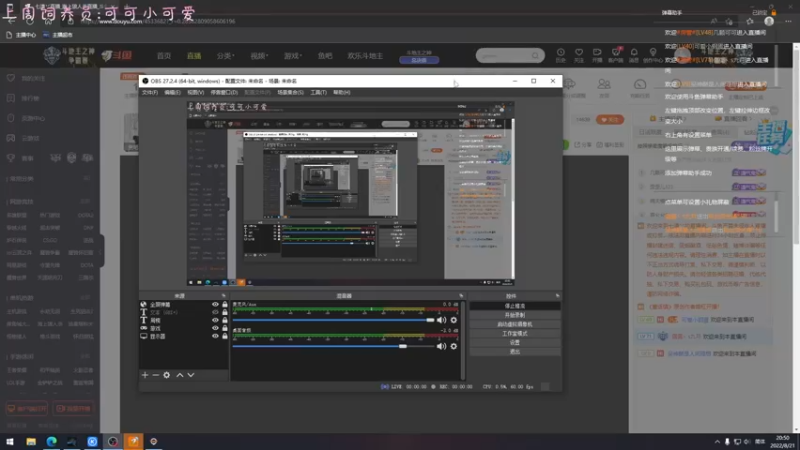Open 停靠窗口(D) menu in OBS
This screenshot has height=450, width=800.
(224, 92)
